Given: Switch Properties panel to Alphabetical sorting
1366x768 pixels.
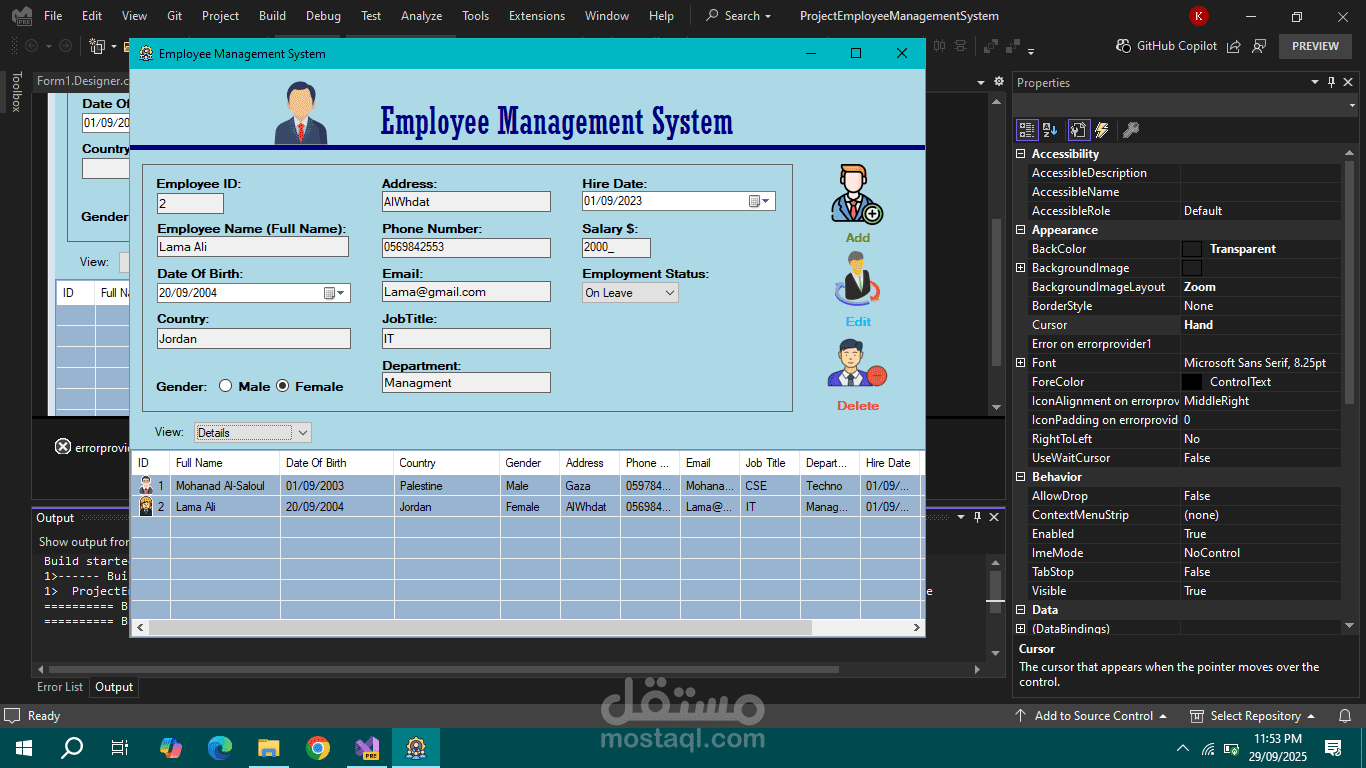Looking at the screenshot, I should pyautogui.click(x=1050, y=129).
